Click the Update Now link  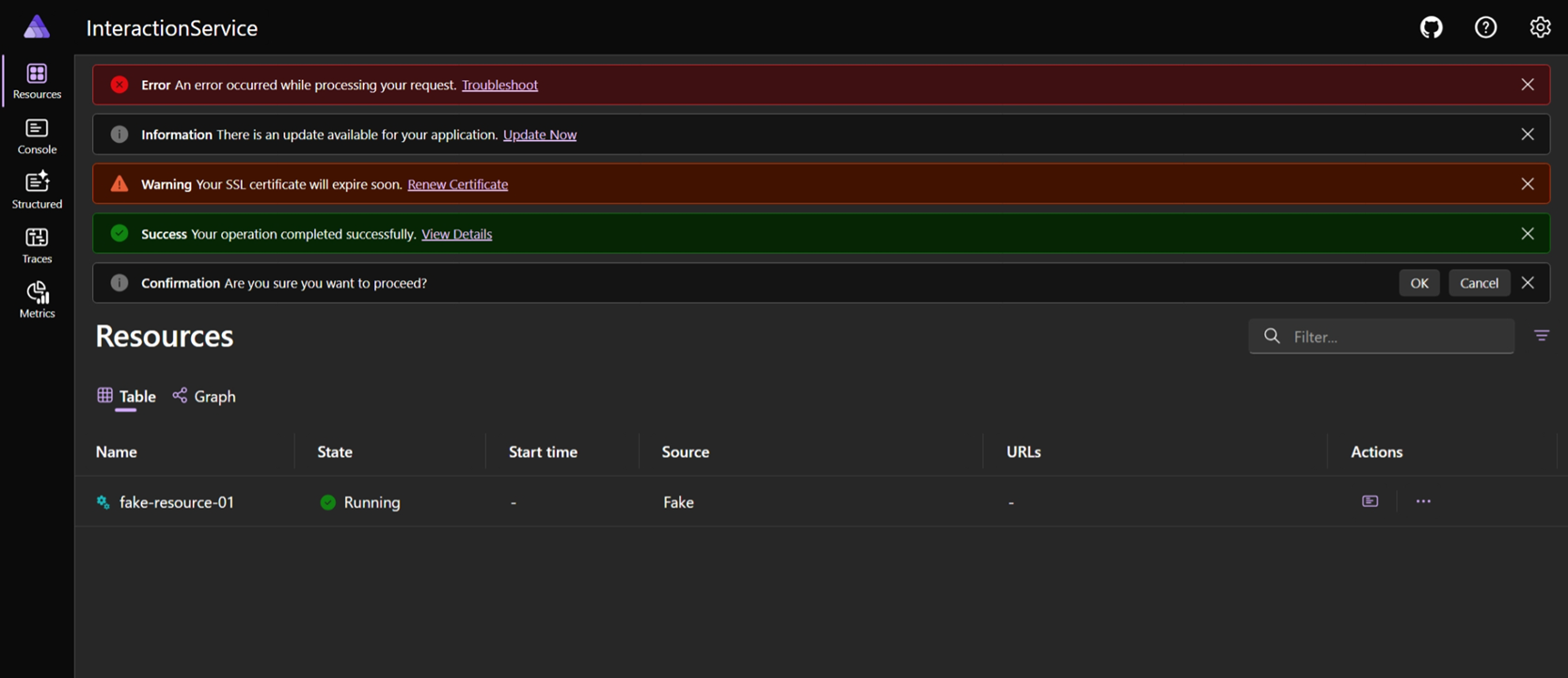tap(539, 134)
